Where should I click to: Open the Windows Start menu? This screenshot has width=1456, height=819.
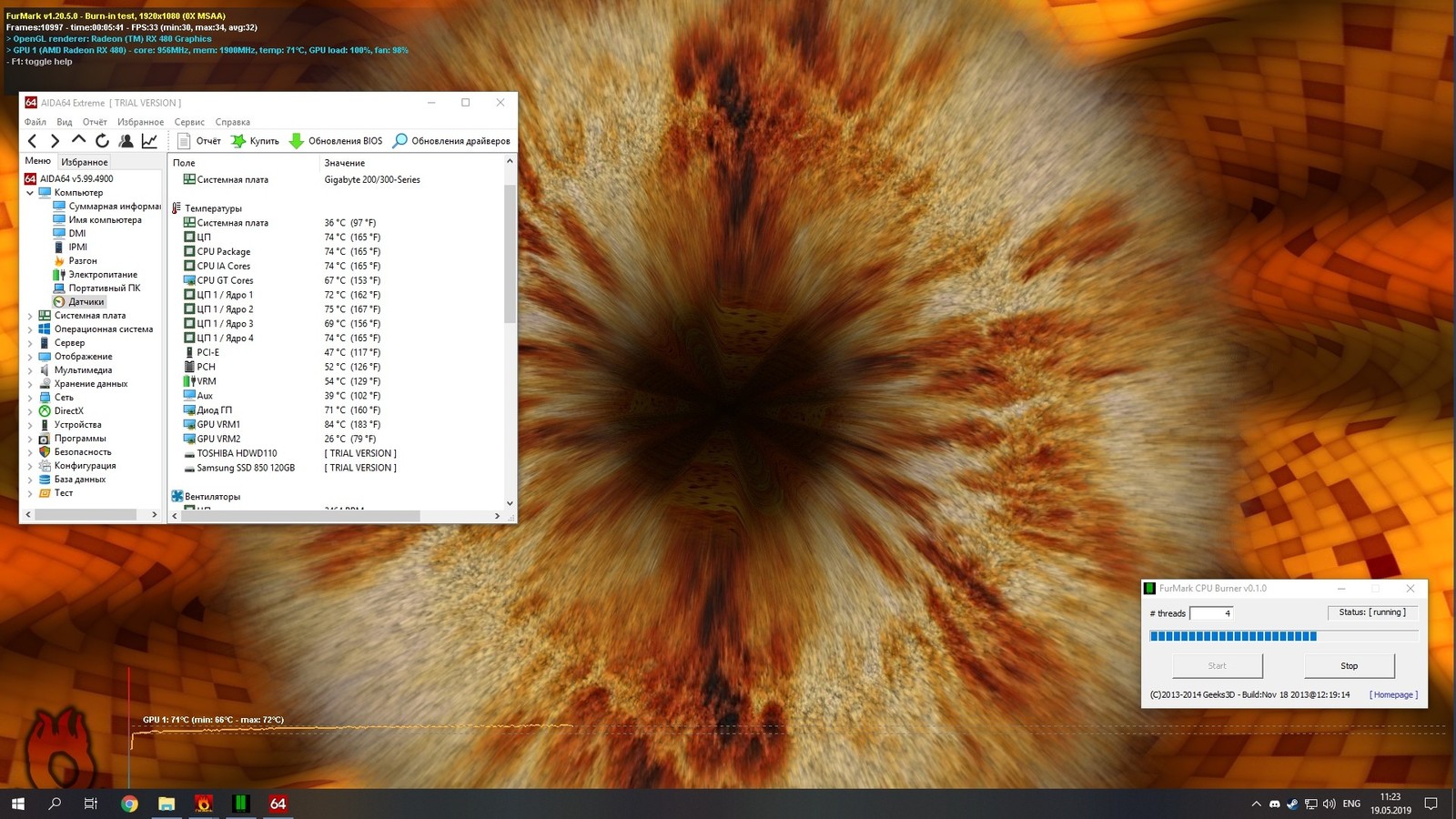tap(18, 804)
